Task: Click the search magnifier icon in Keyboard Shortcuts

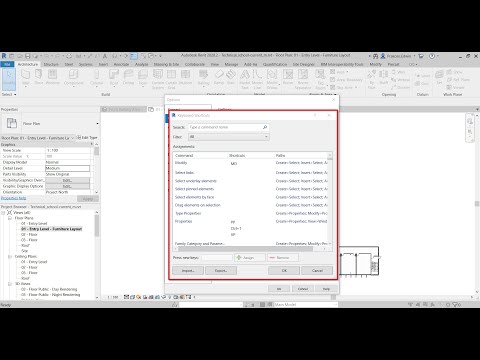Action: [x=265, y=127]
